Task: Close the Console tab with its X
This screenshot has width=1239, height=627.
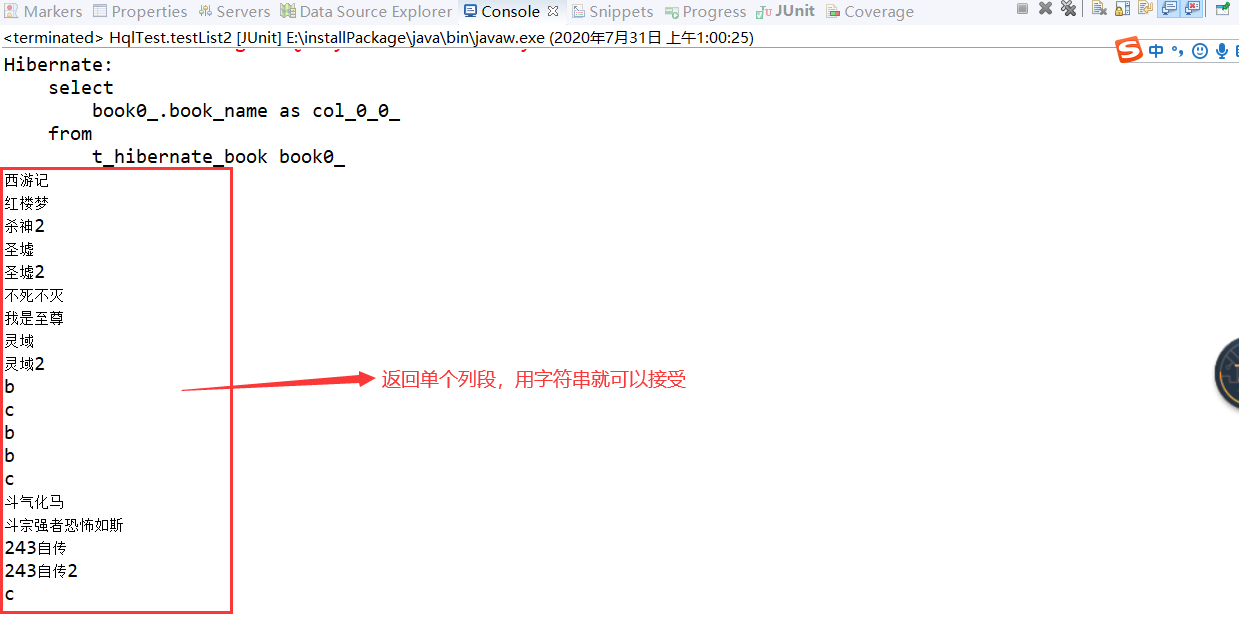Action: tap(553, 11)
